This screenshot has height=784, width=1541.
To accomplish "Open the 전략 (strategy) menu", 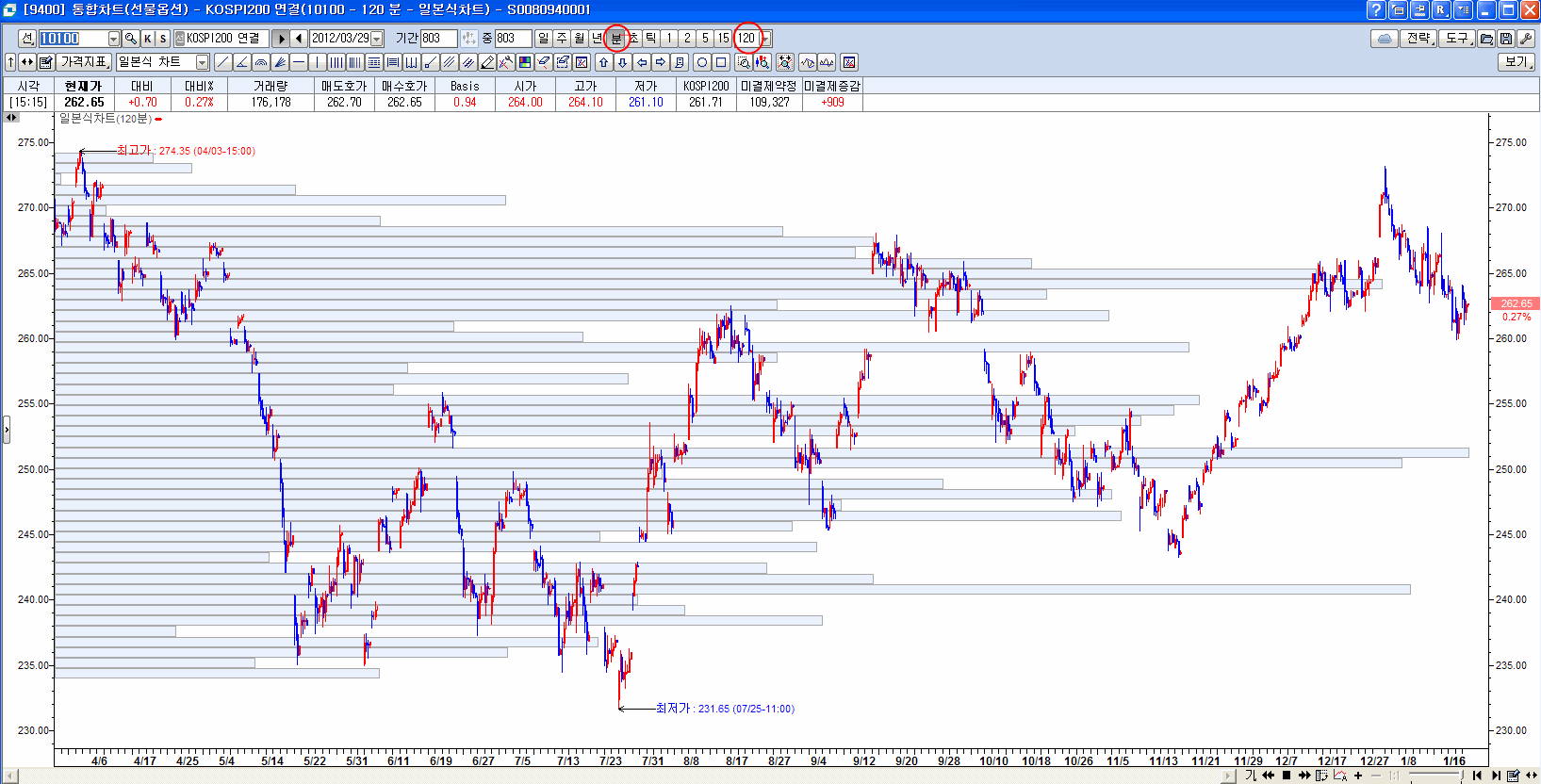I will [x=1418, y=39].
